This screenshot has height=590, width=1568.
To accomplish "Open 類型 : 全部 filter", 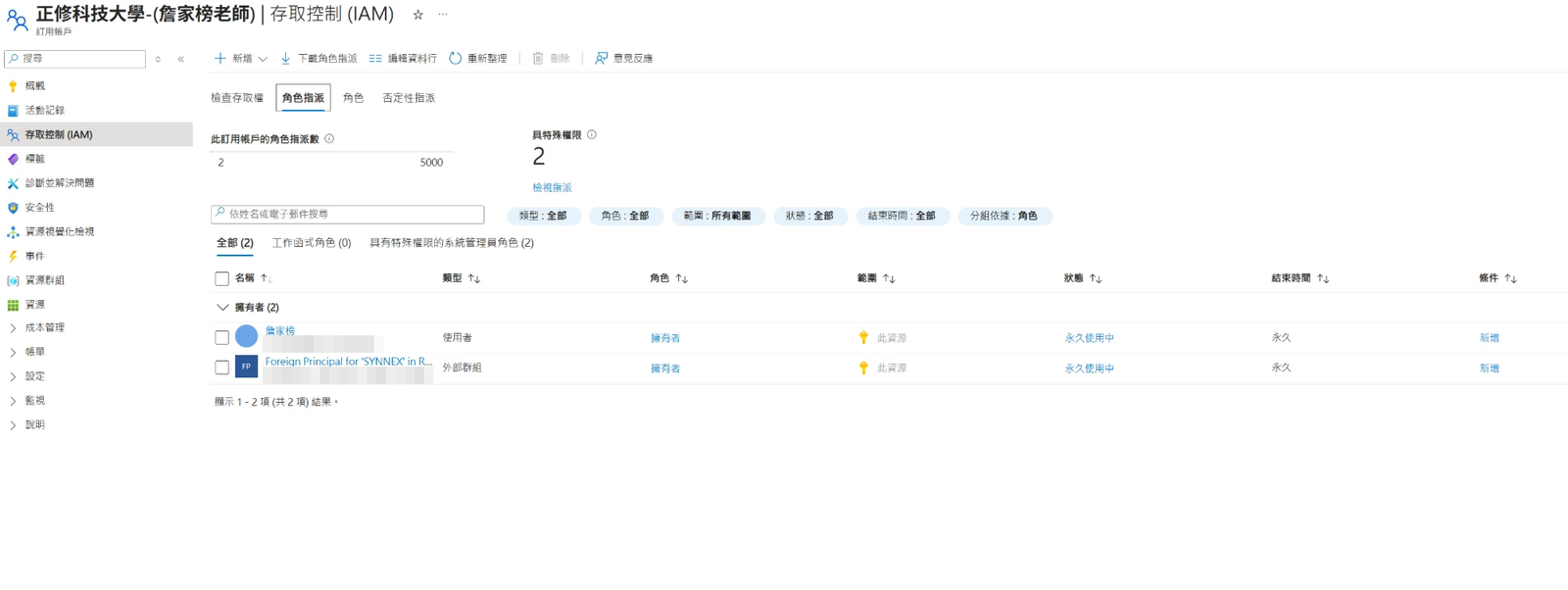I will click(543, 216).
